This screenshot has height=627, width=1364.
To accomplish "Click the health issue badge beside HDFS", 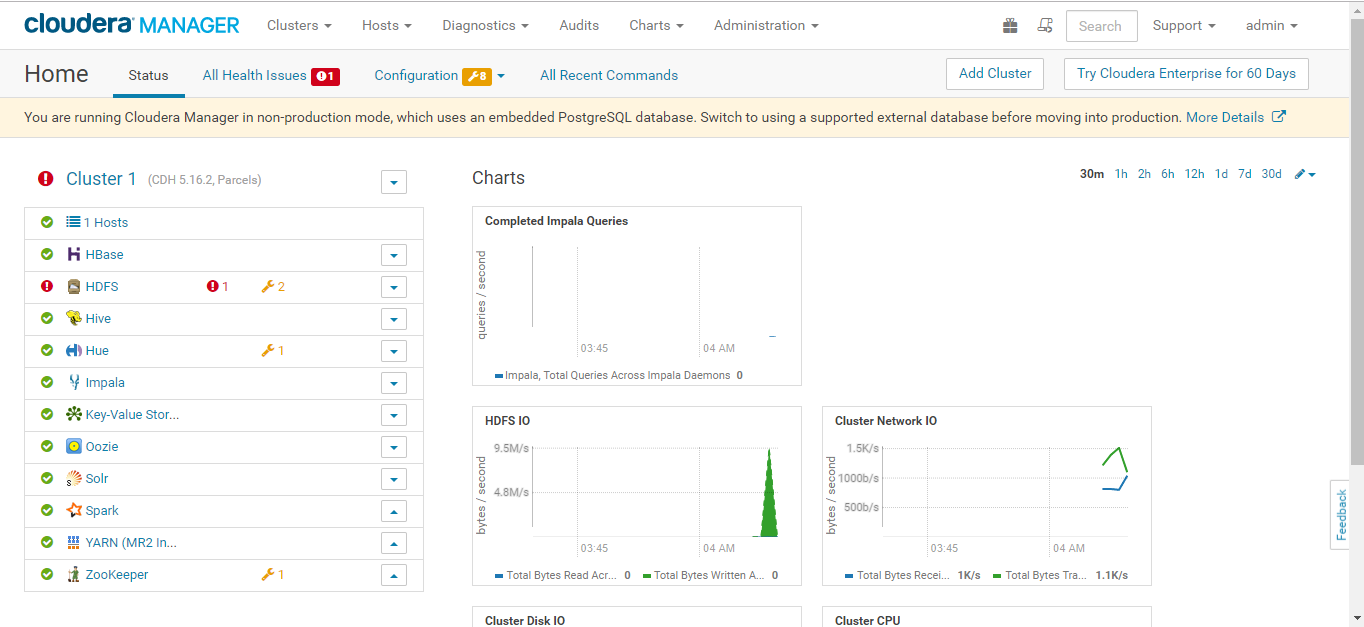I will pyautogui.click(x=216, y=286).
